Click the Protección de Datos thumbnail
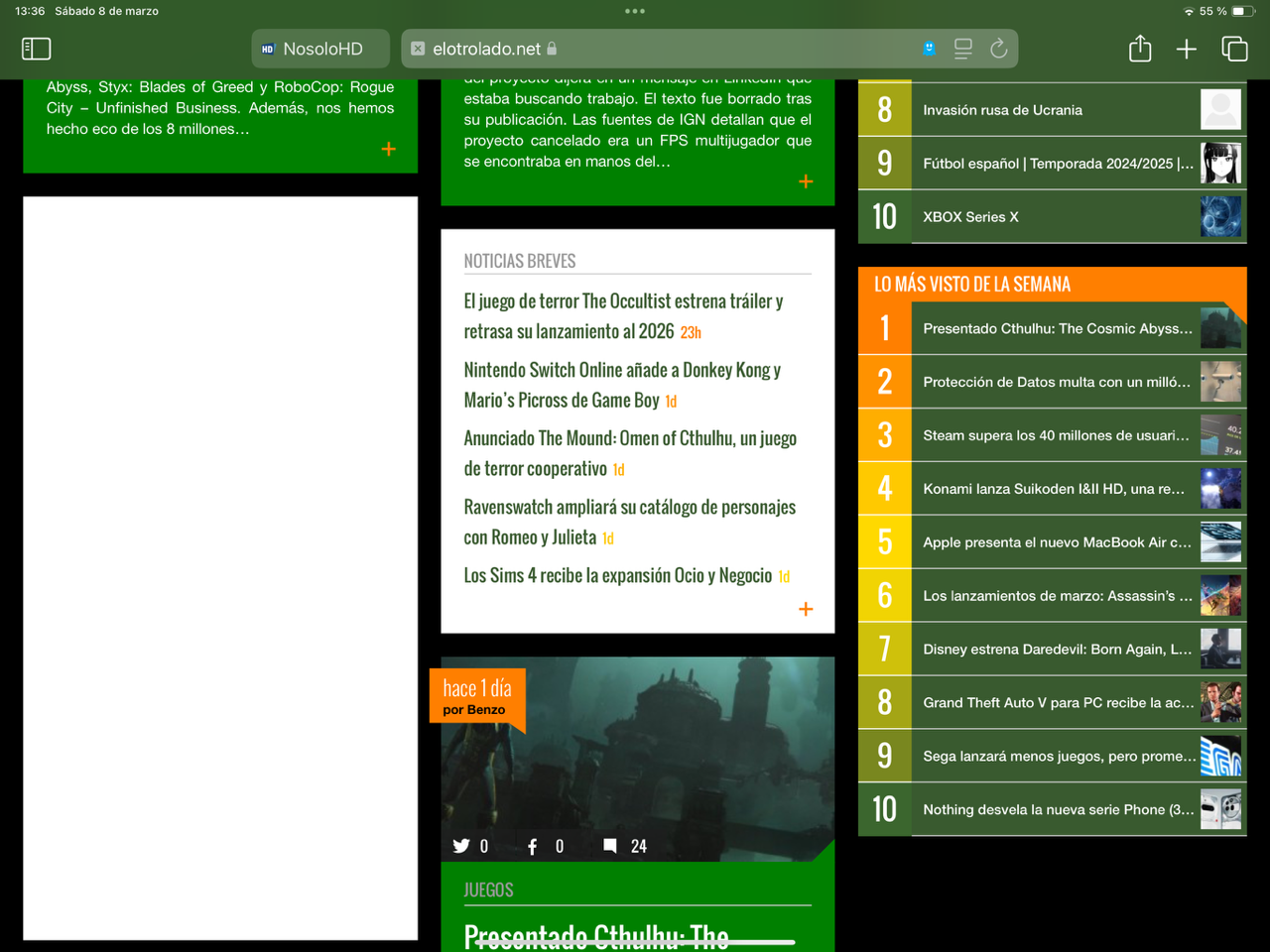This screenshot has height=952, width=1270. [1220, 381]
